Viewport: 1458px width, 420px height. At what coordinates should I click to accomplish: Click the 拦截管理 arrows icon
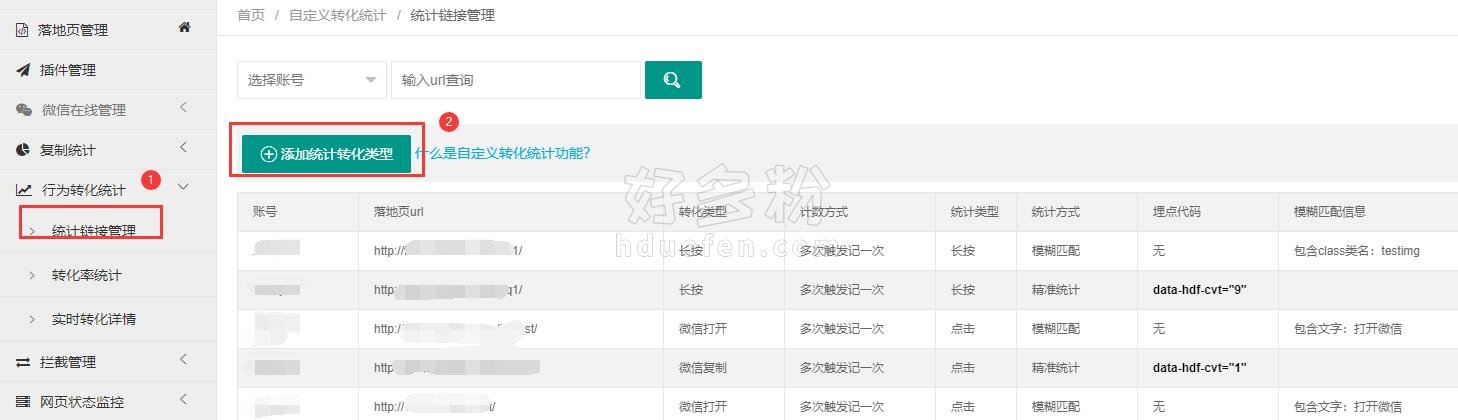click(x=22, y=362)
